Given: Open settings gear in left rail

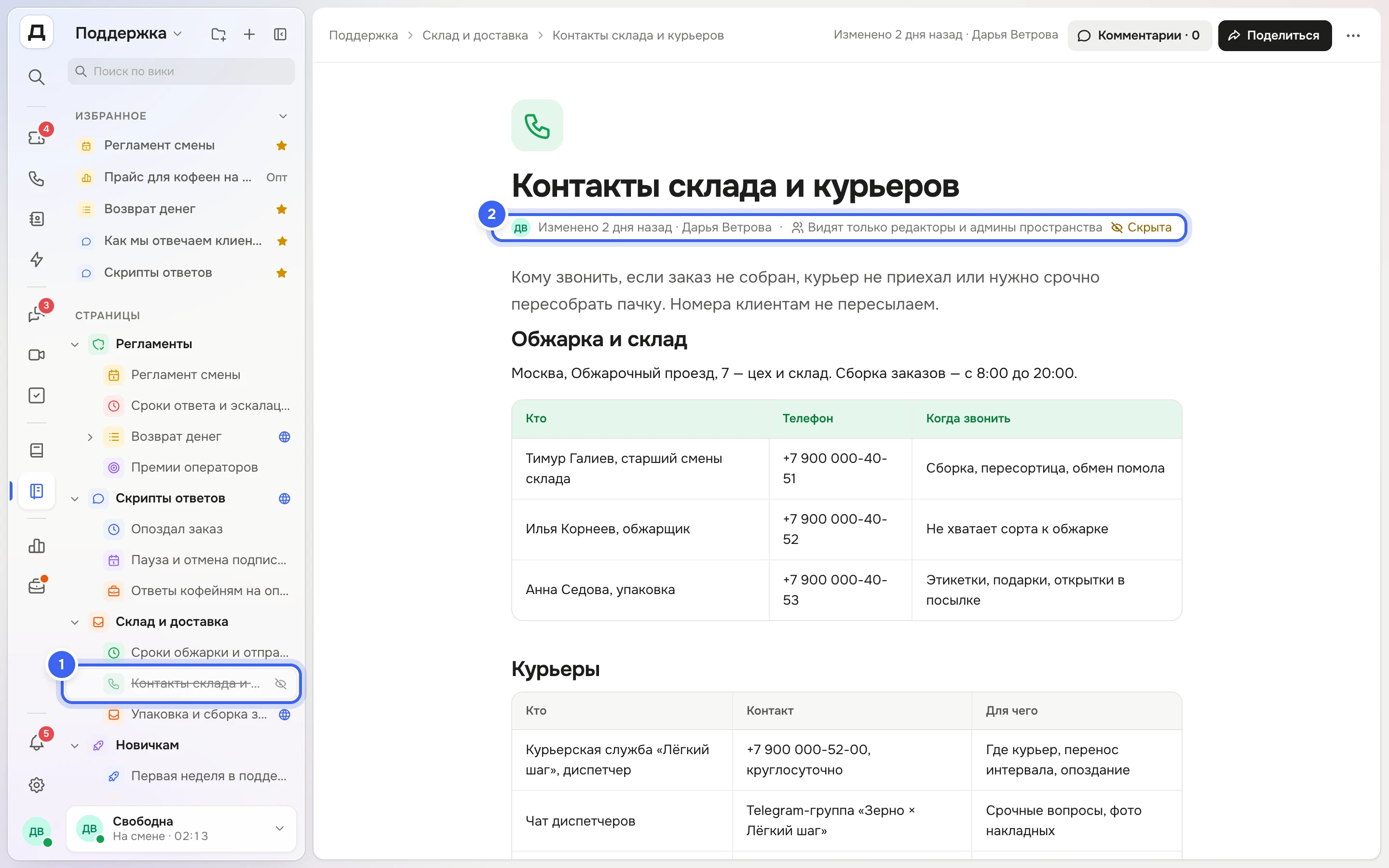Looking at the screenshot, I should pyautogui.click(x=37, y=785).
